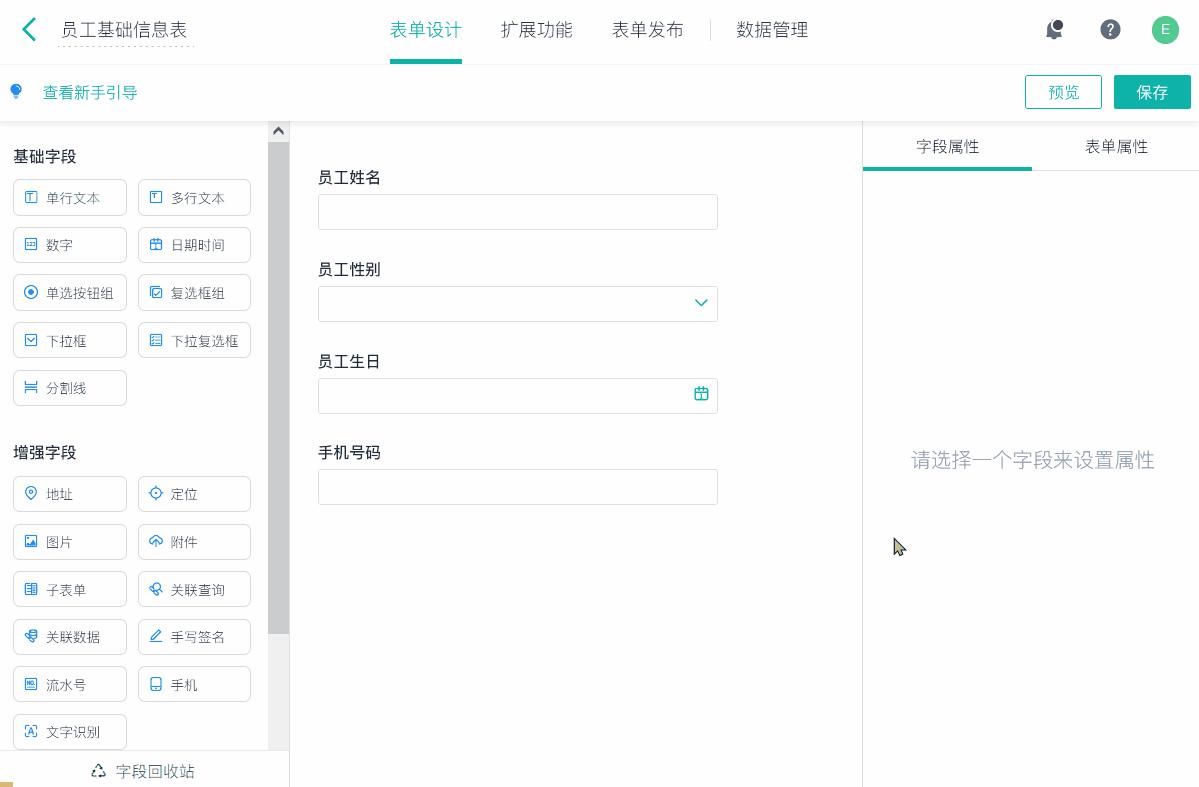Add a 手写签名 field
The height and width of the screenshot is (787, 1199).
[194, 637]
